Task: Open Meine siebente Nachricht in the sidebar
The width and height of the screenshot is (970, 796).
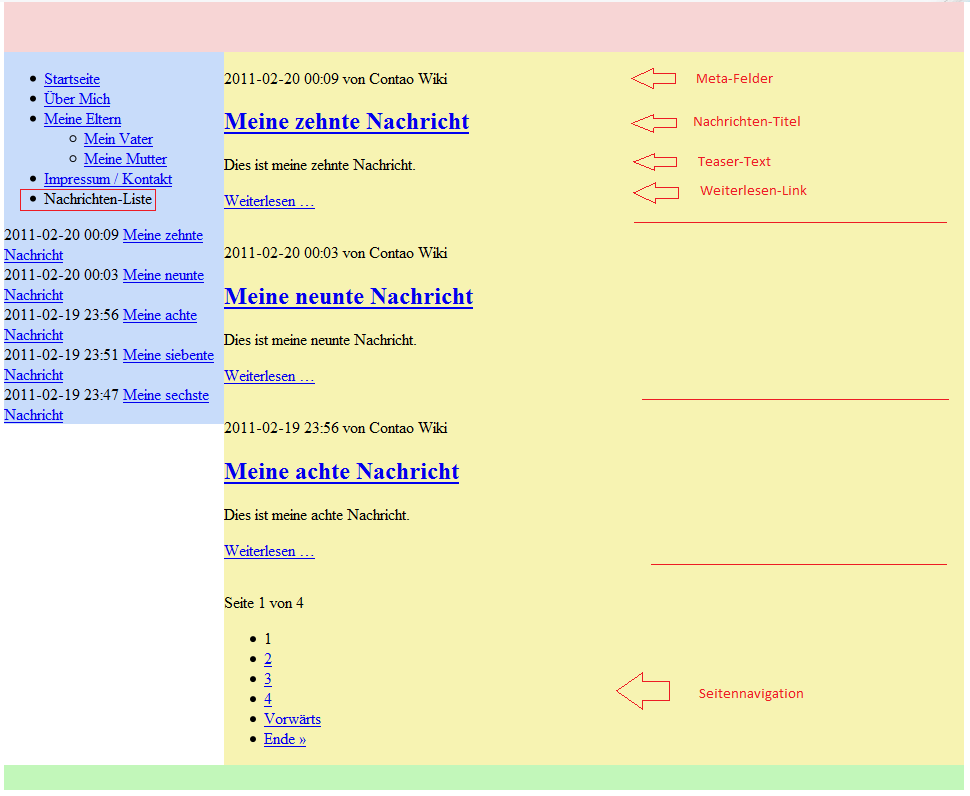Action: pyautogui.click(x=168, y=355)
